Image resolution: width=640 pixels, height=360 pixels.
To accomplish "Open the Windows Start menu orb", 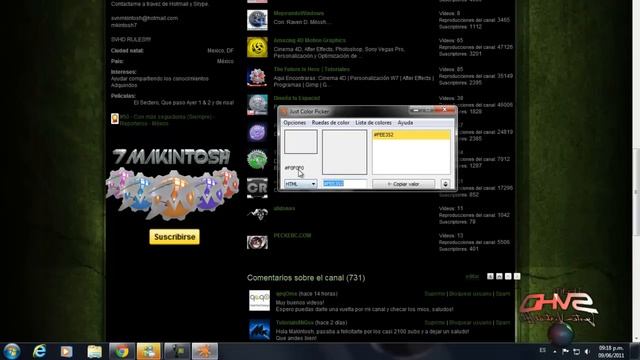I will coord(11,351).
